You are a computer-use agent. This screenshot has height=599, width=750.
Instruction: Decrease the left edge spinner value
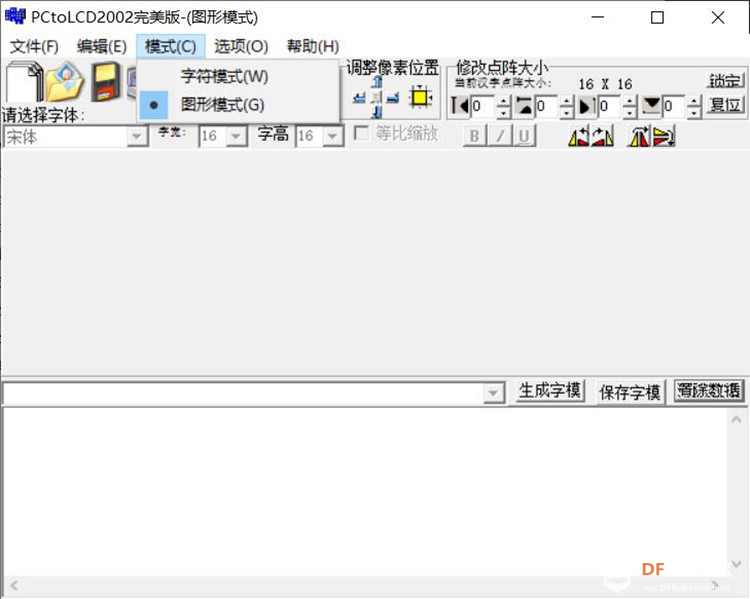(x=503, y=112)
